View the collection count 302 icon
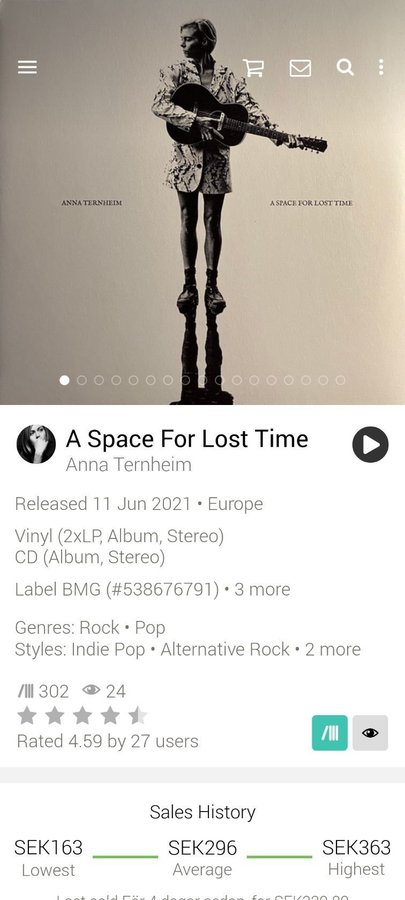Screen dimensions: 405x900 pyautogui.click(x=26, y=691)
